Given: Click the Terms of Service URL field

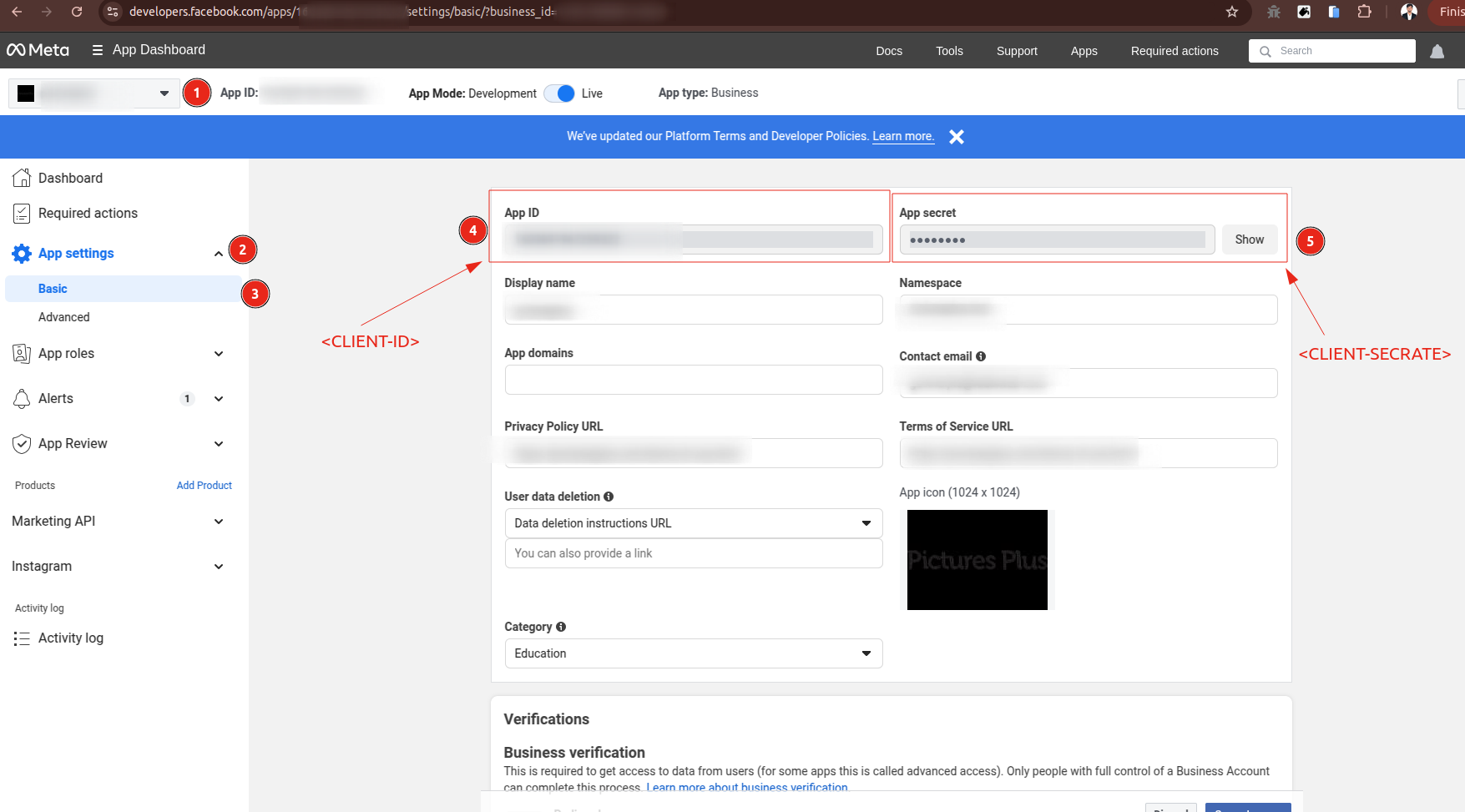Looking at the screenshot, I should 1089,453.
